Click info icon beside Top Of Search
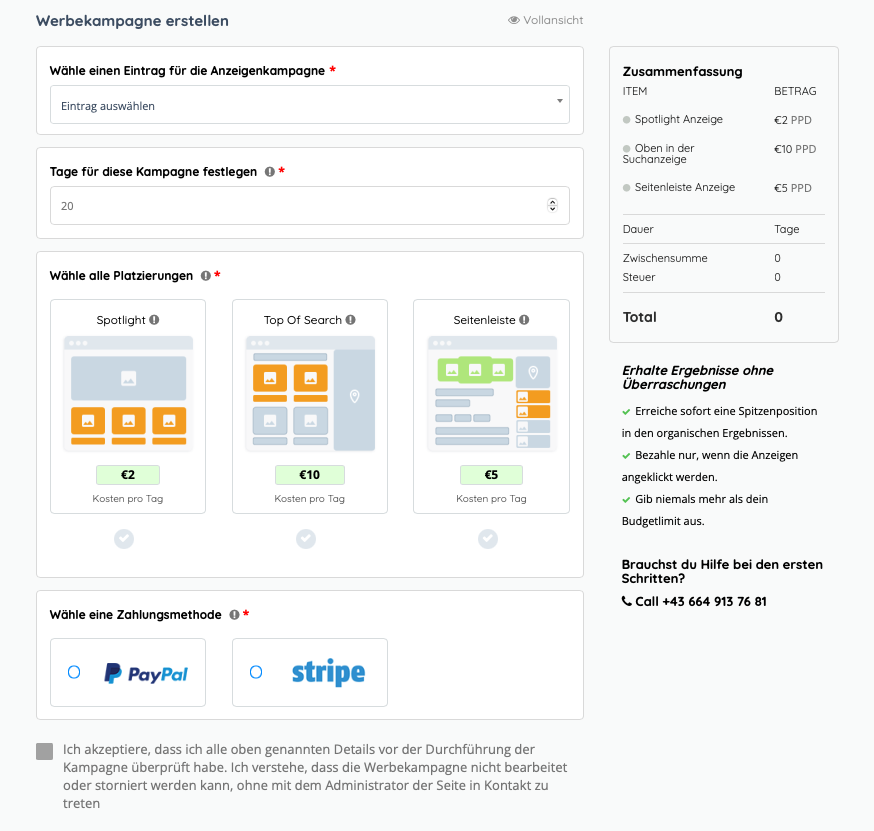The width and height of the screenshot is (874, 831). (350, 320)
